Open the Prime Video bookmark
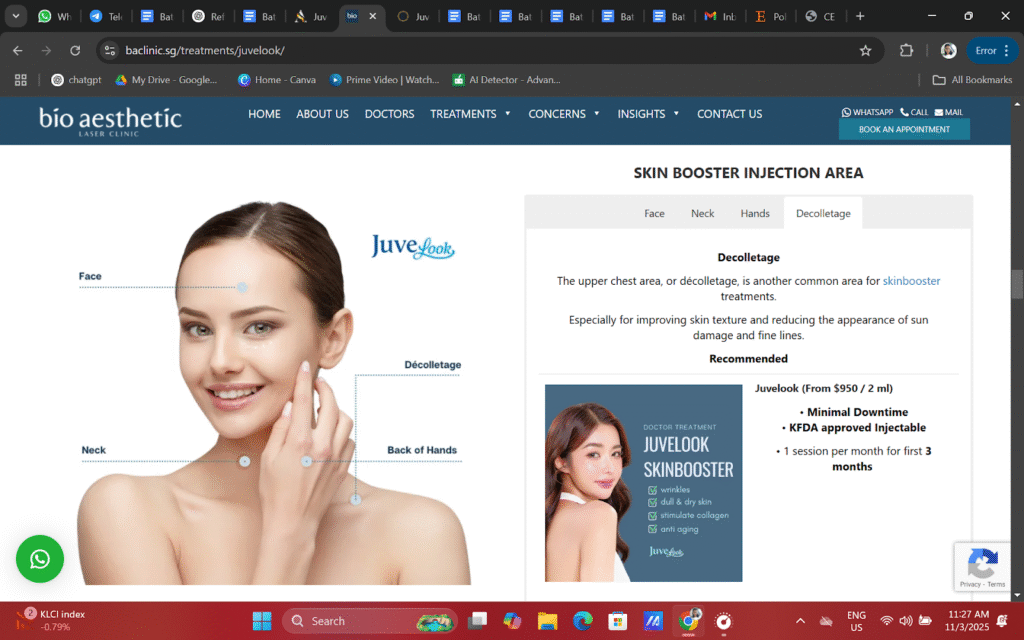 pos(384,80)
